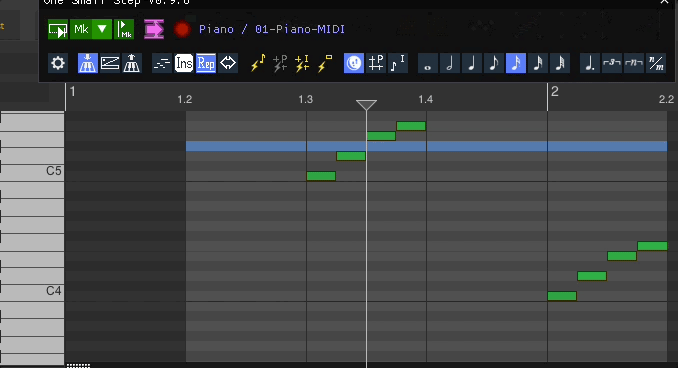Select the green note at C5 row
The height and width of the screenshot is (368, 678).
coord(321,176)
